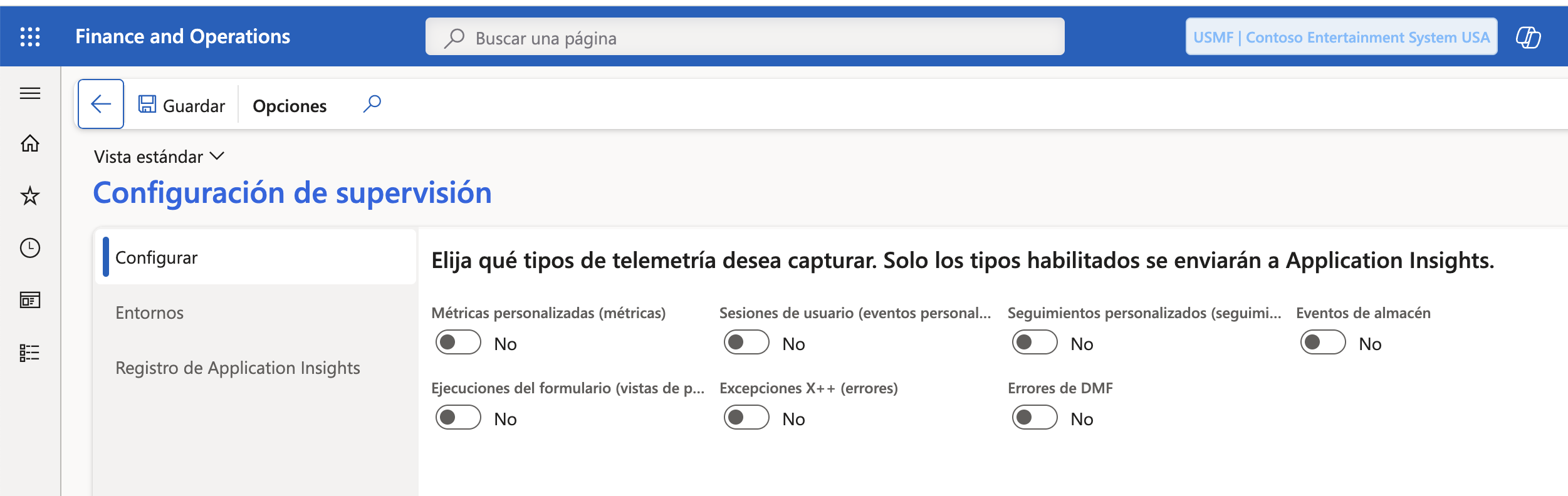Image resolution: width=1568 pixels, height=496 pixels.
Task: Click the action pane search magnifier
Action: click(x=372, y=104)
